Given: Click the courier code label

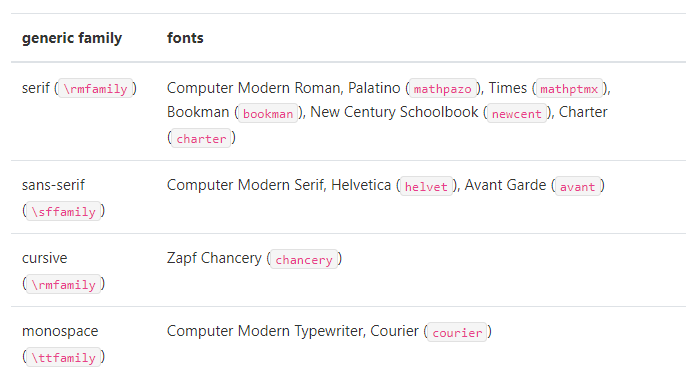Looking at the screenshot, I should pyautogui.click(x=457, y=332).
